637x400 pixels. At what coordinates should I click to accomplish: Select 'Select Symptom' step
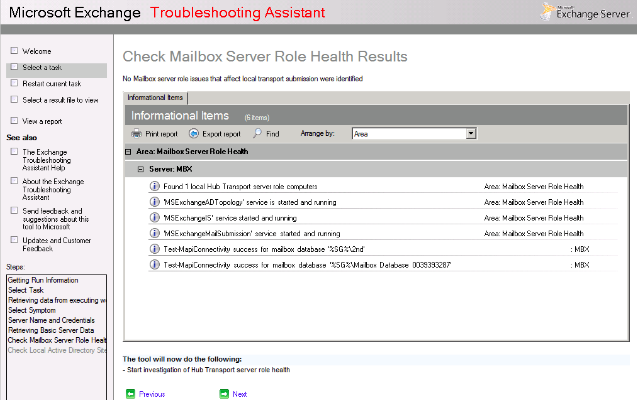click(x=32, y=310)
